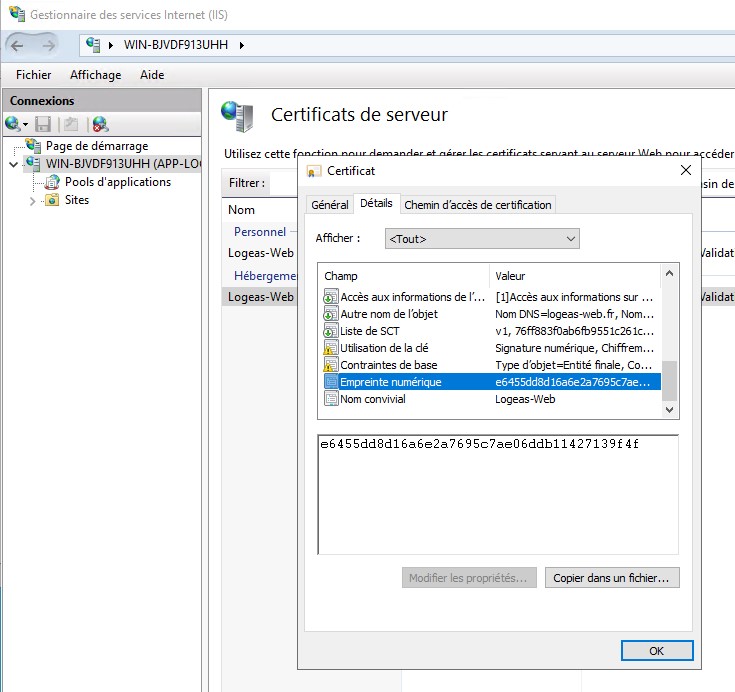This screenshot has height=692, width=735.
Task: Click the disconnect server icon in Connexions toolbar
Action: click(99, 124)
